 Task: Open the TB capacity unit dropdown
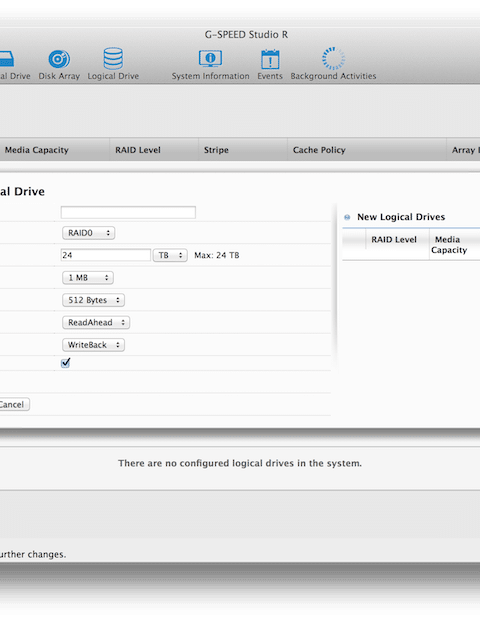[170, 255]
